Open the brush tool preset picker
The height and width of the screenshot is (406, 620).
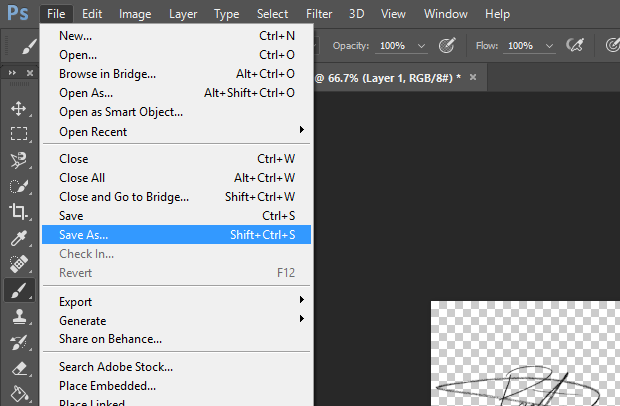click(x=29, y=46)
